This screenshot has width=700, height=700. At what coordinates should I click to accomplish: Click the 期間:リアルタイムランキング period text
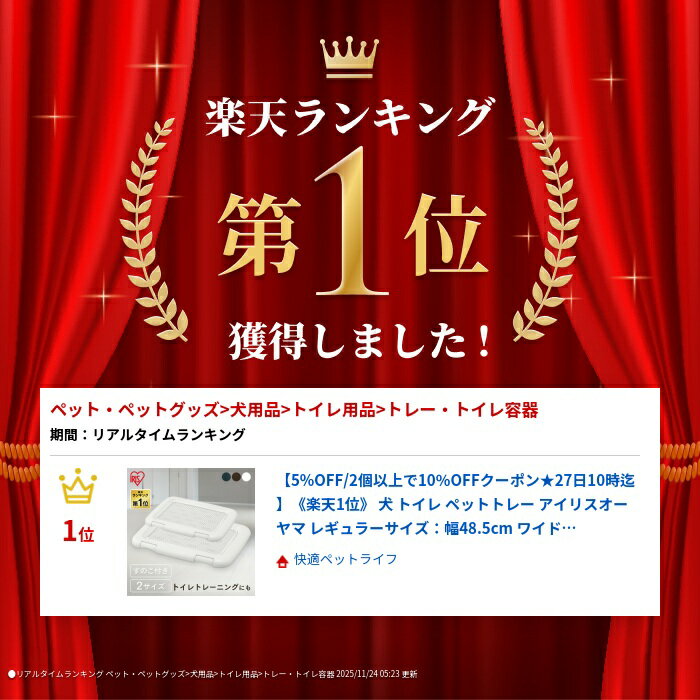pyautogui.click(x=147, y=434)
